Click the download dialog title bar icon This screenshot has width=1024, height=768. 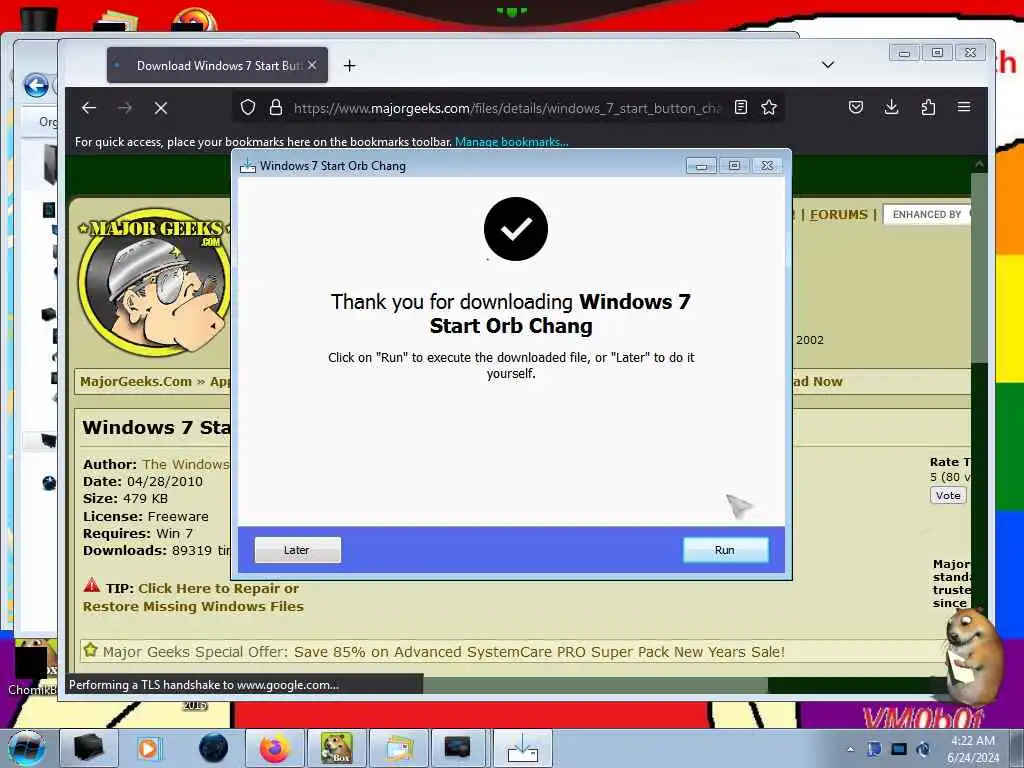click(248, 167)
